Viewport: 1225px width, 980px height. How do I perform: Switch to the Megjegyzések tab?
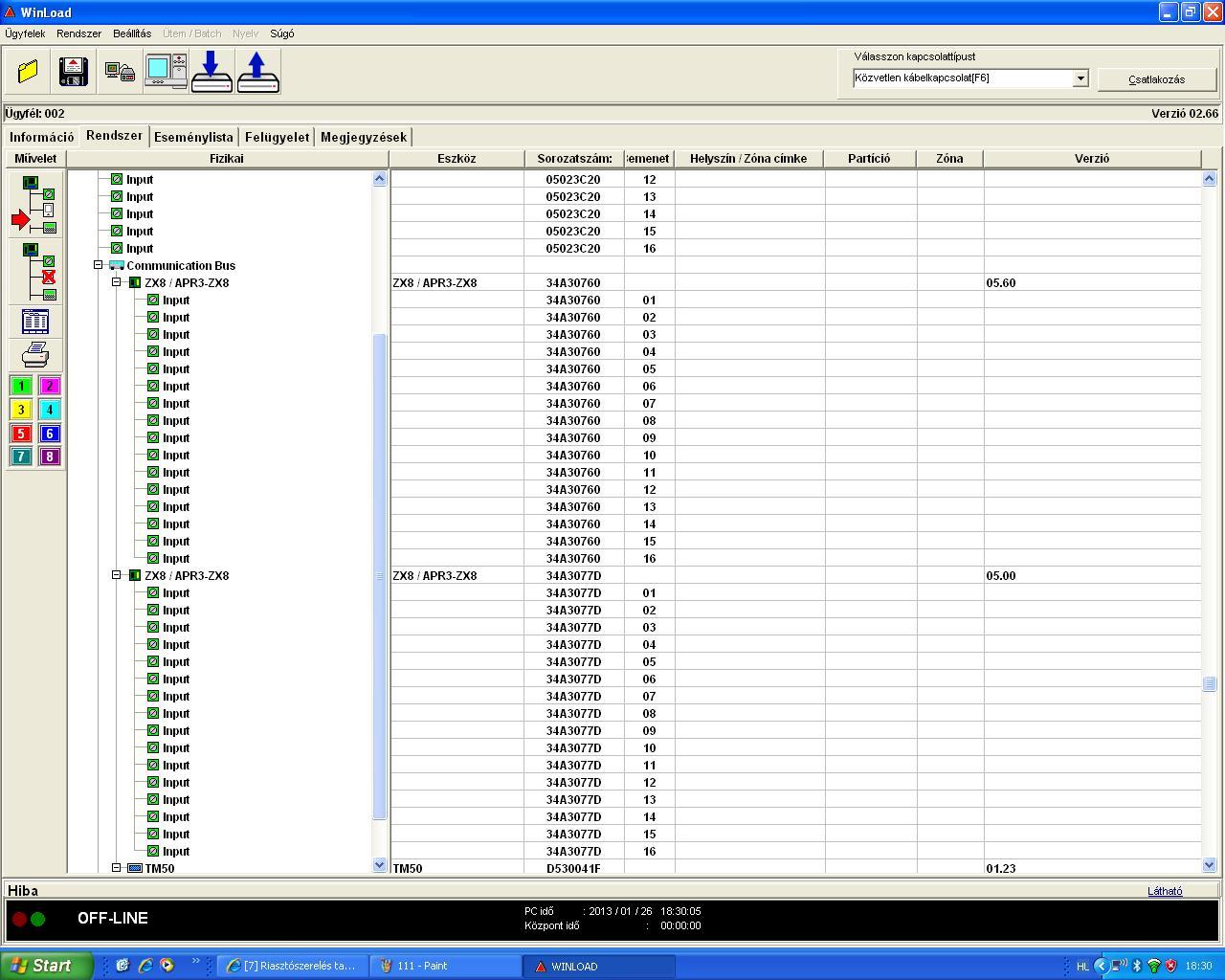click(x=364, y=137)
